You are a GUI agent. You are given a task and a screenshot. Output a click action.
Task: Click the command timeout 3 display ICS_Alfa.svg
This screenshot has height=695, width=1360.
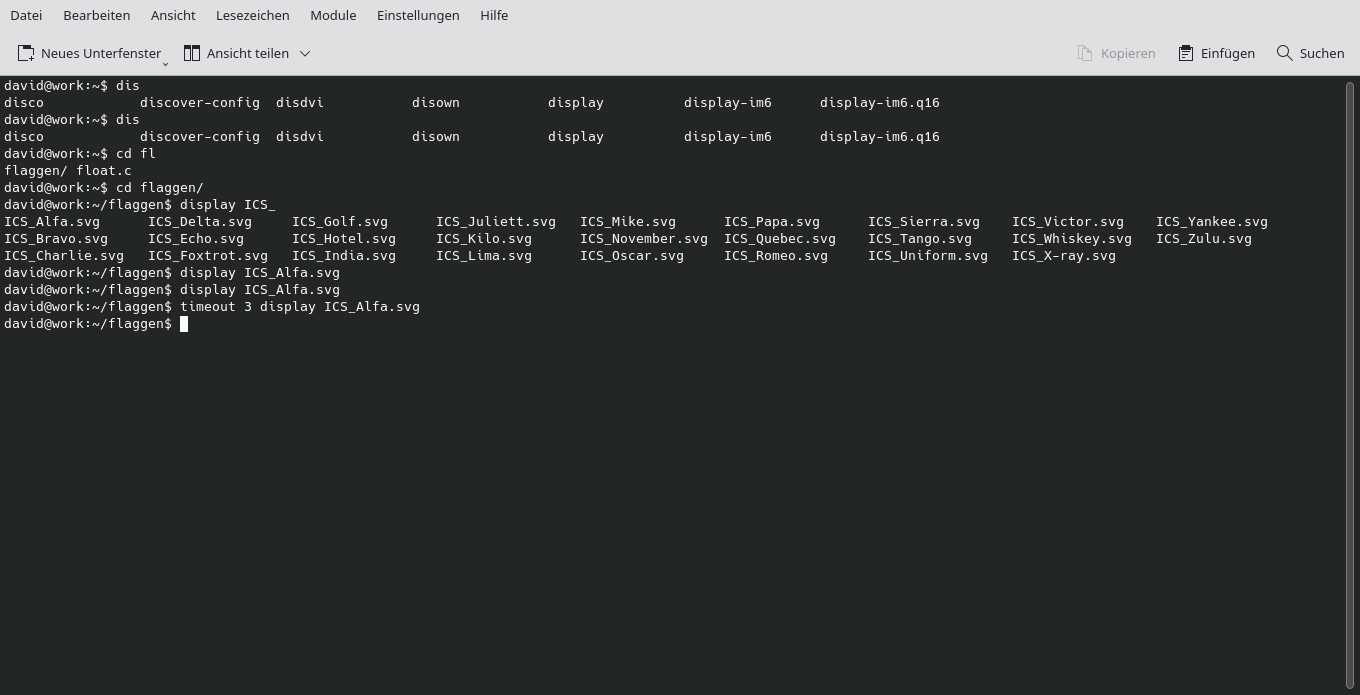(x=301, y=306)
